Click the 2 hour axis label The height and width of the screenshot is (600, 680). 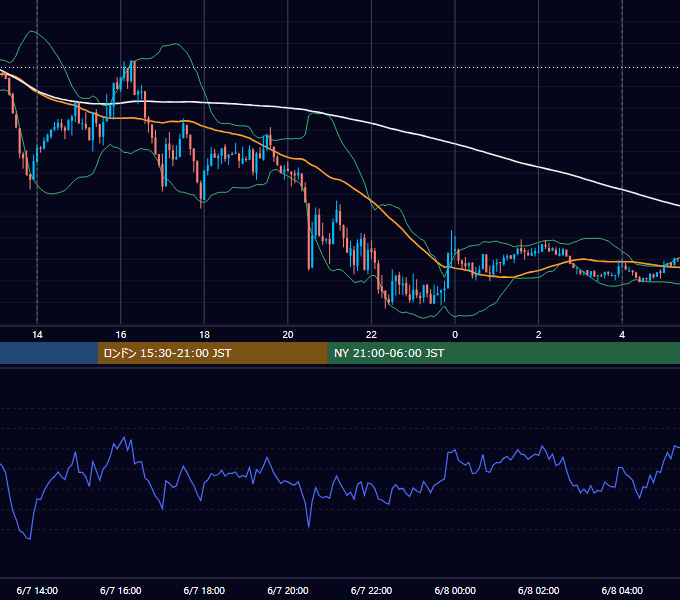coord(539,335)
